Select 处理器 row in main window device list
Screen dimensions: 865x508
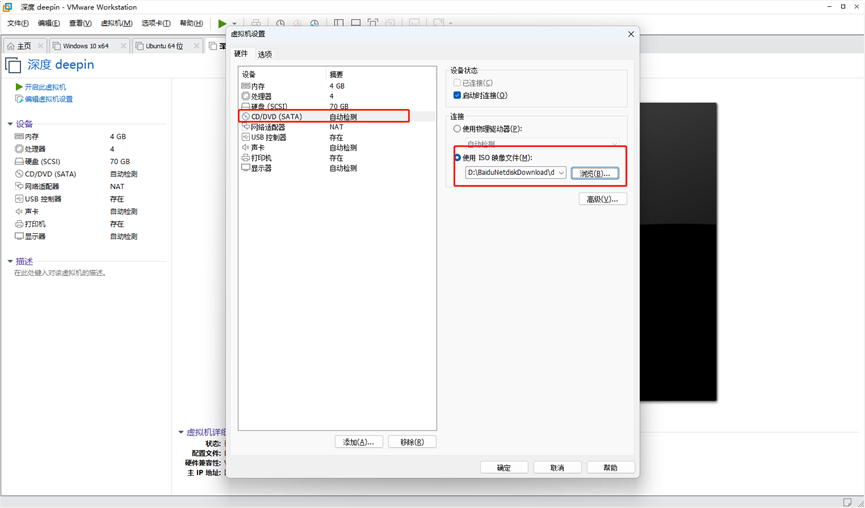pos(77,149)
